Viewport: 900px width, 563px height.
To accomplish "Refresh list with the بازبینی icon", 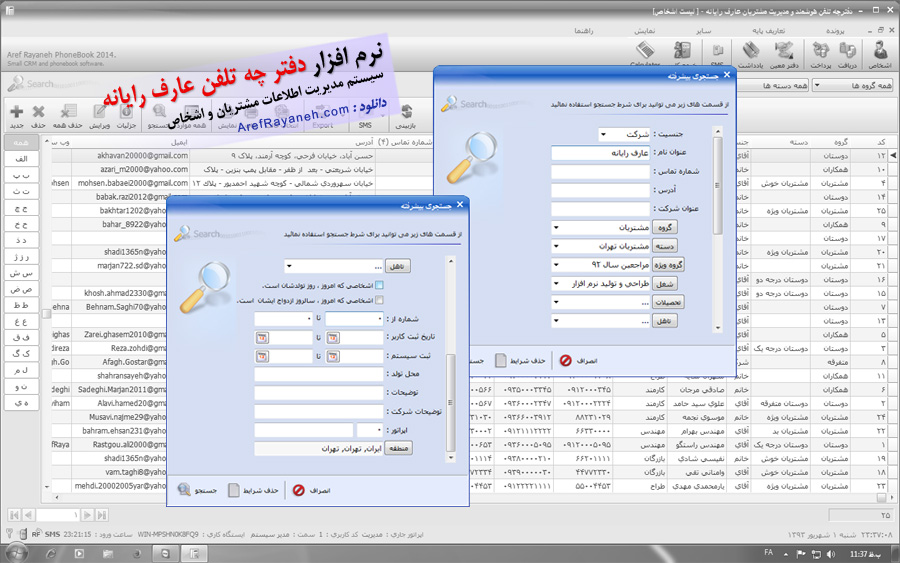I will coord(405,116).
